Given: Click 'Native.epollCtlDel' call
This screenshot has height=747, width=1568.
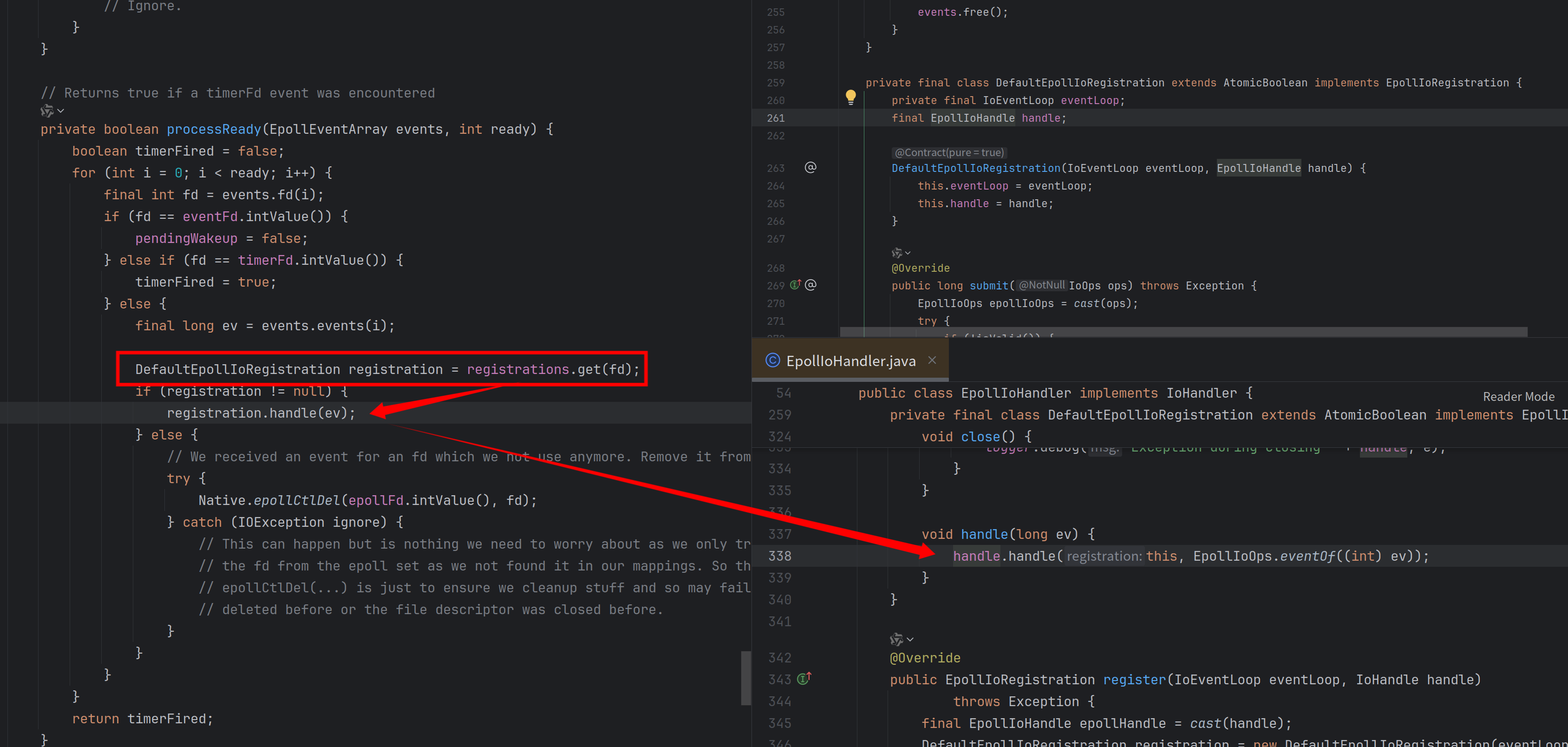Looking at the screenshot, I should point(269,500).
